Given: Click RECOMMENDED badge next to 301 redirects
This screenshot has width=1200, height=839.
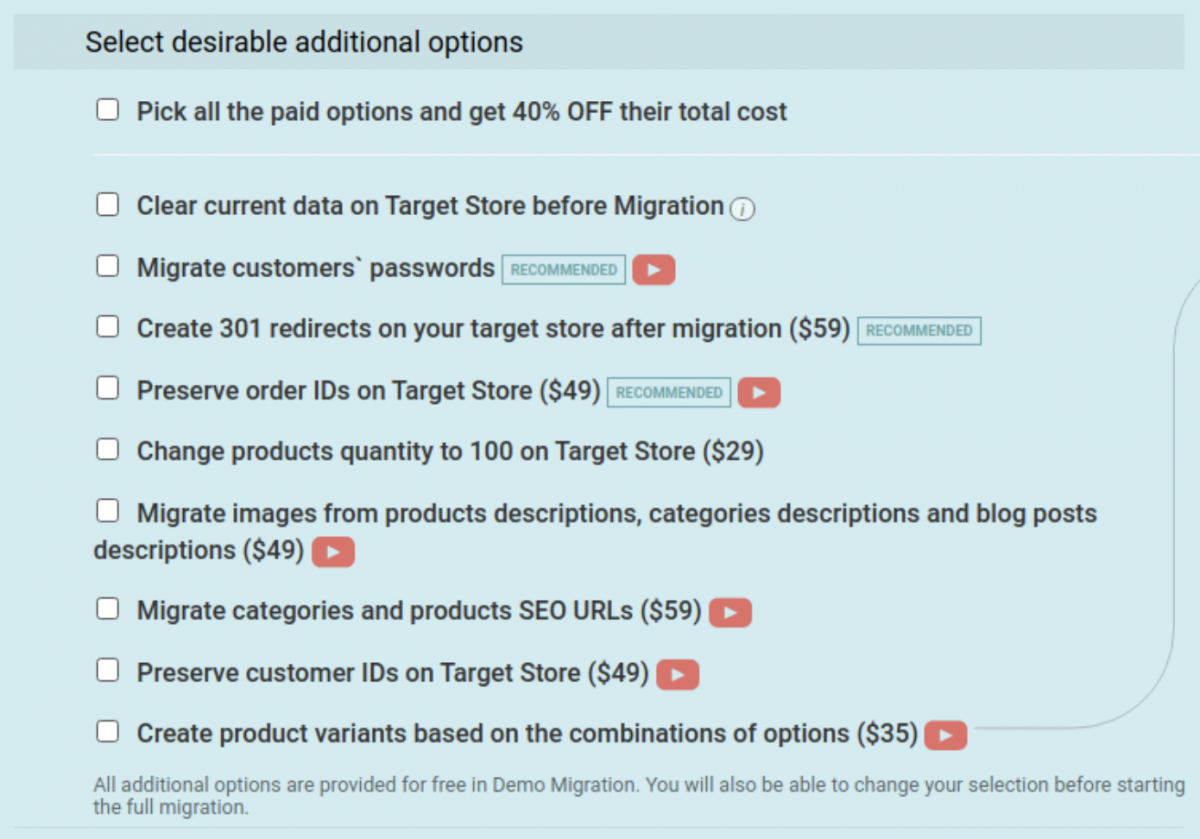Looking at the screenshot, I should pos(919,330).
